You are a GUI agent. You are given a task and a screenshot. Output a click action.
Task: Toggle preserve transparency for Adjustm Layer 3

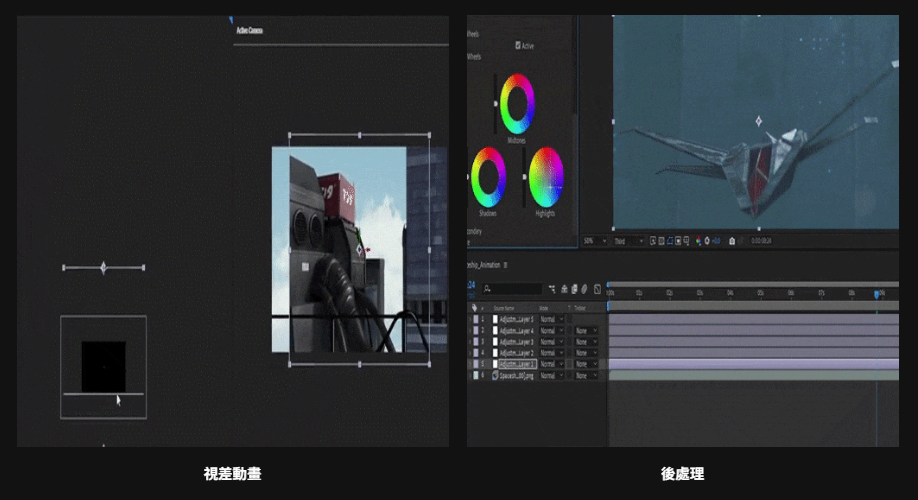point(569,341)
